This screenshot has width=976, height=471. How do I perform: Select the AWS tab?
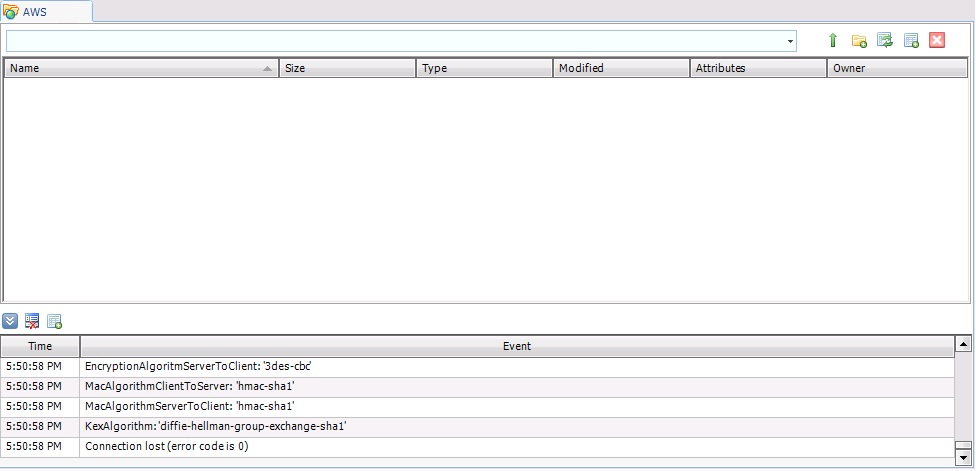point(47,11)
